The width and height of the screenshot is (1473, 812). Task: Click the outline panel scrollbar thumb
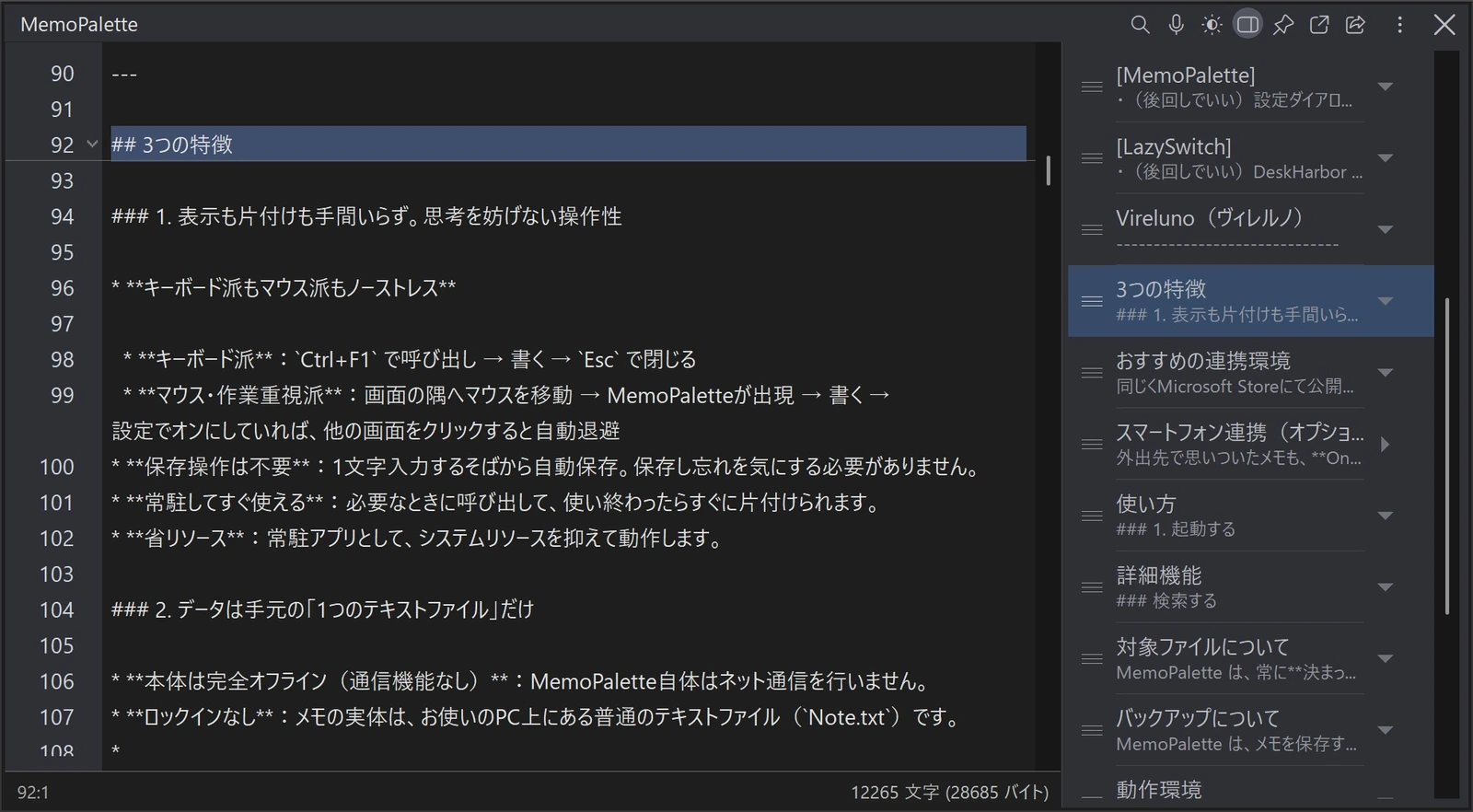coord(1447,456)
